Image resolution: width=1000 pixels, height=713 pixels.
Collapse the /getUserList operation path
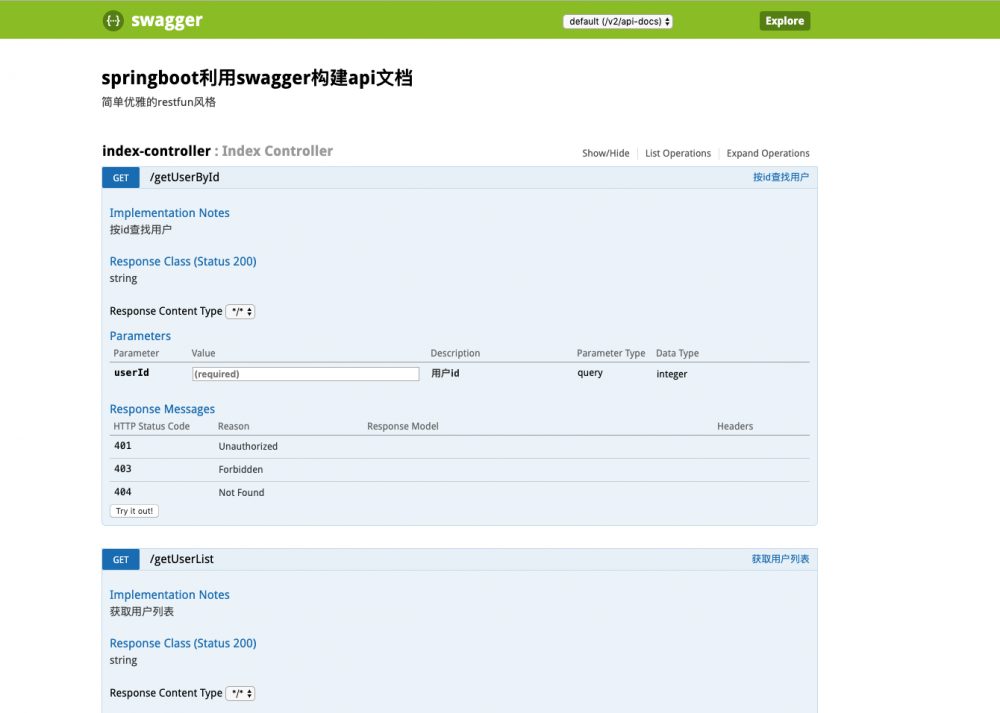182,559
